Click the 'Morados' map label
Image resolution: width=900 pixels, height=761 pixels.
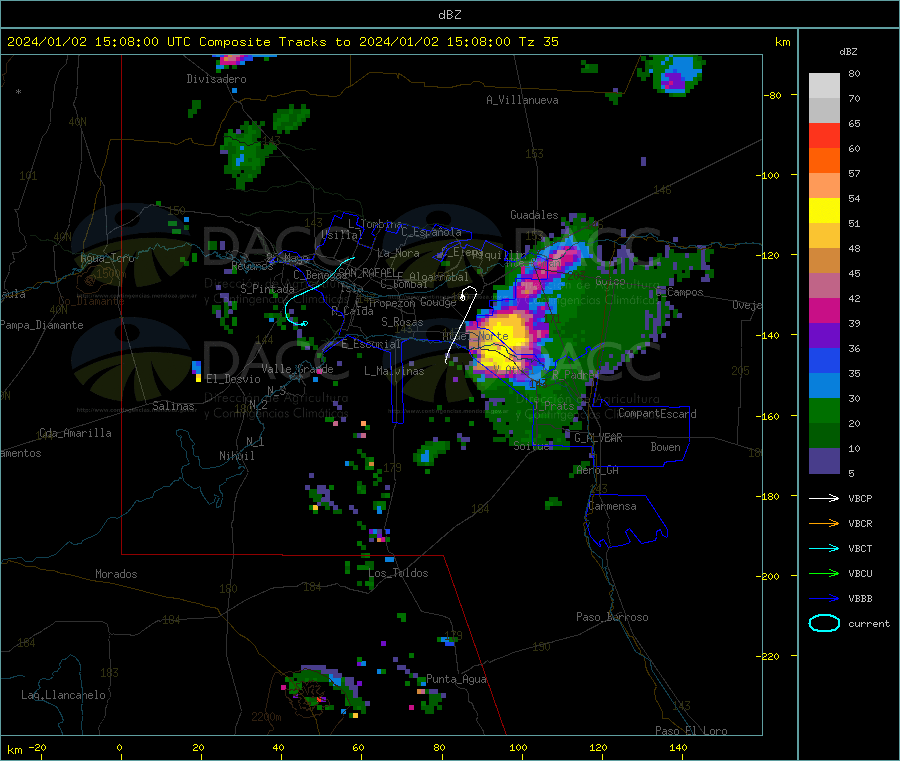click(x=116, y=574)
